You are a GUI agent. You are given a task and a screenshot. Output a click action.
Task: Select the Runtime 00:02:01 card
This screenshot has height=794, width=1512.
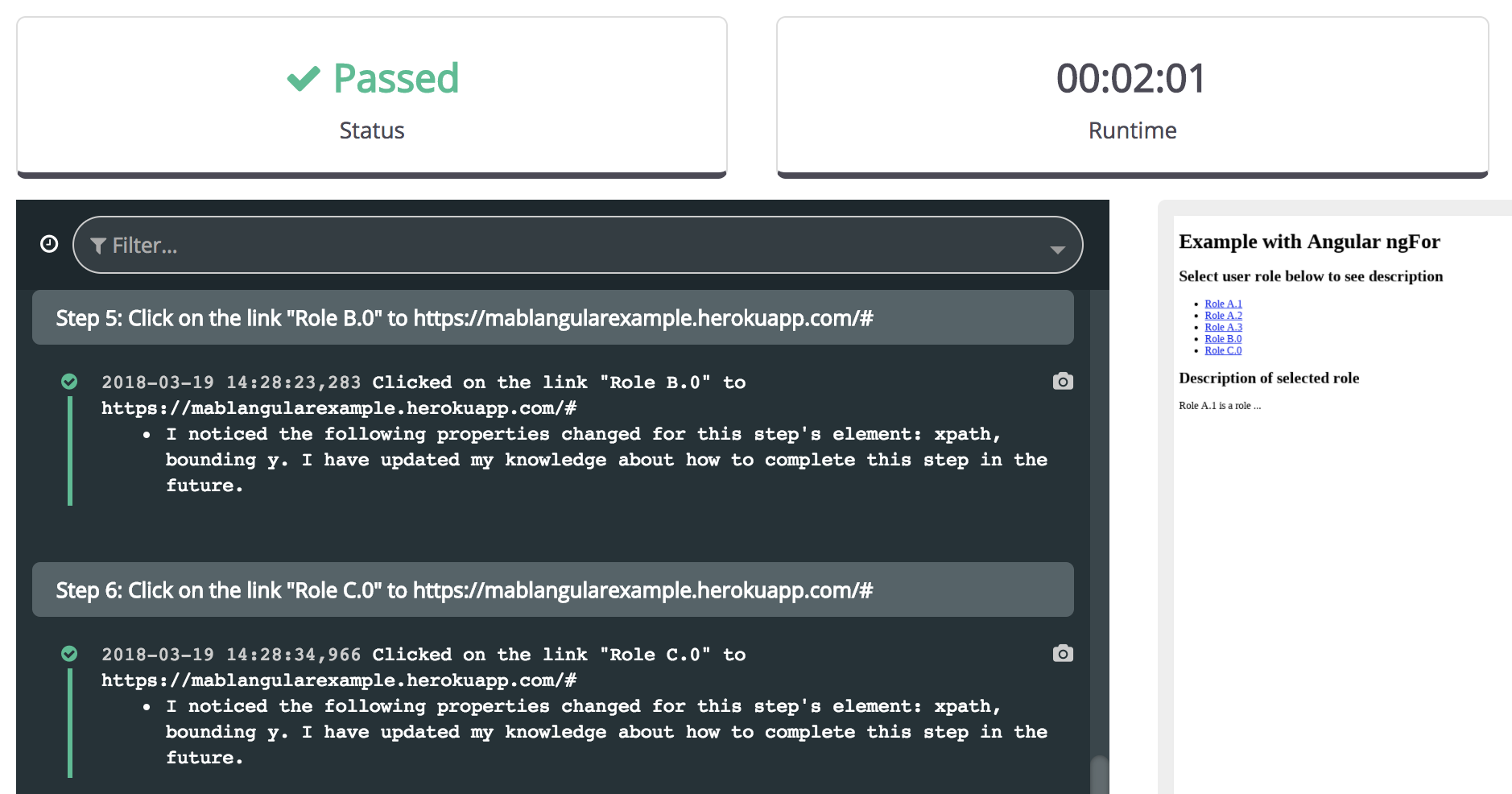1132,97
